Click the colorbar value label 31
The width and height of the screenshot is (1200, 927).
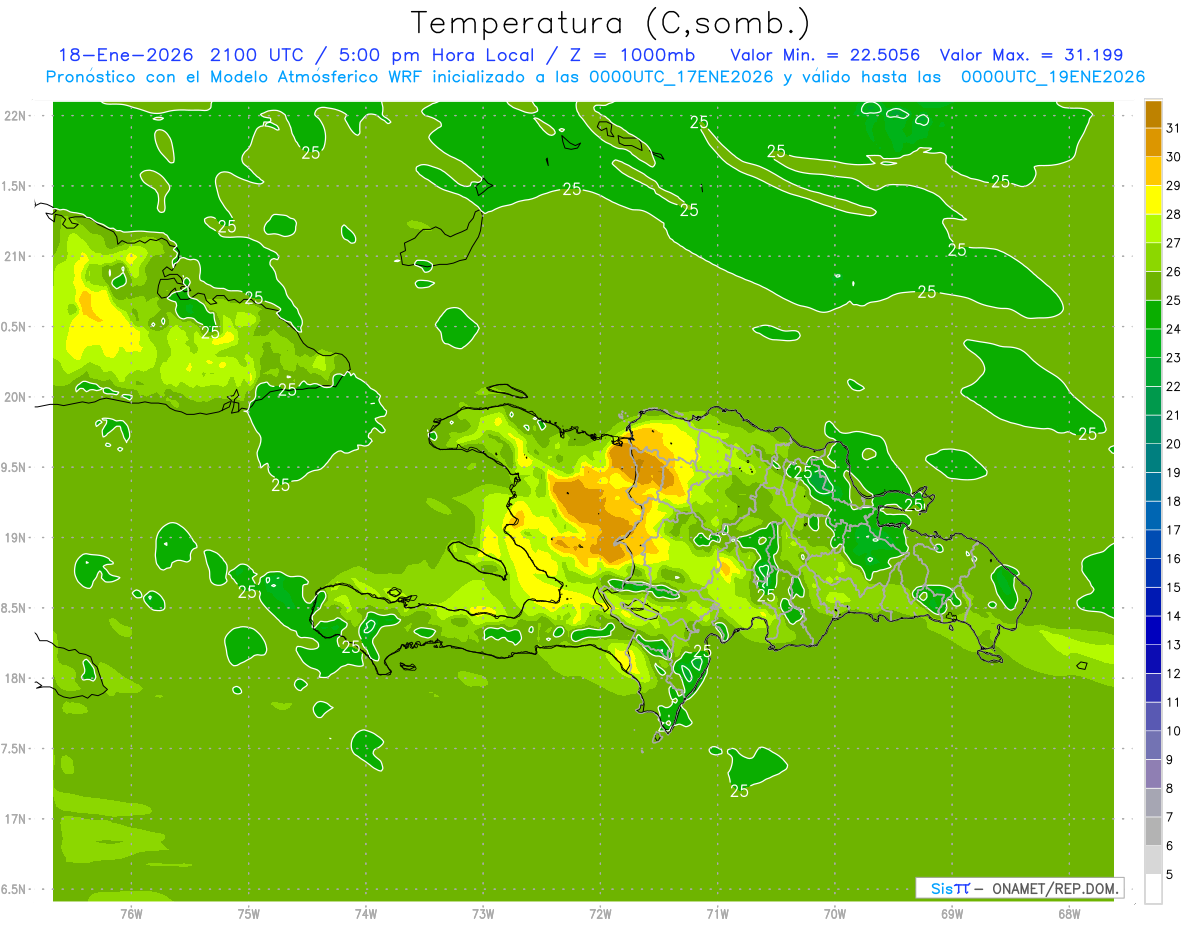[x=1173, y=128]
